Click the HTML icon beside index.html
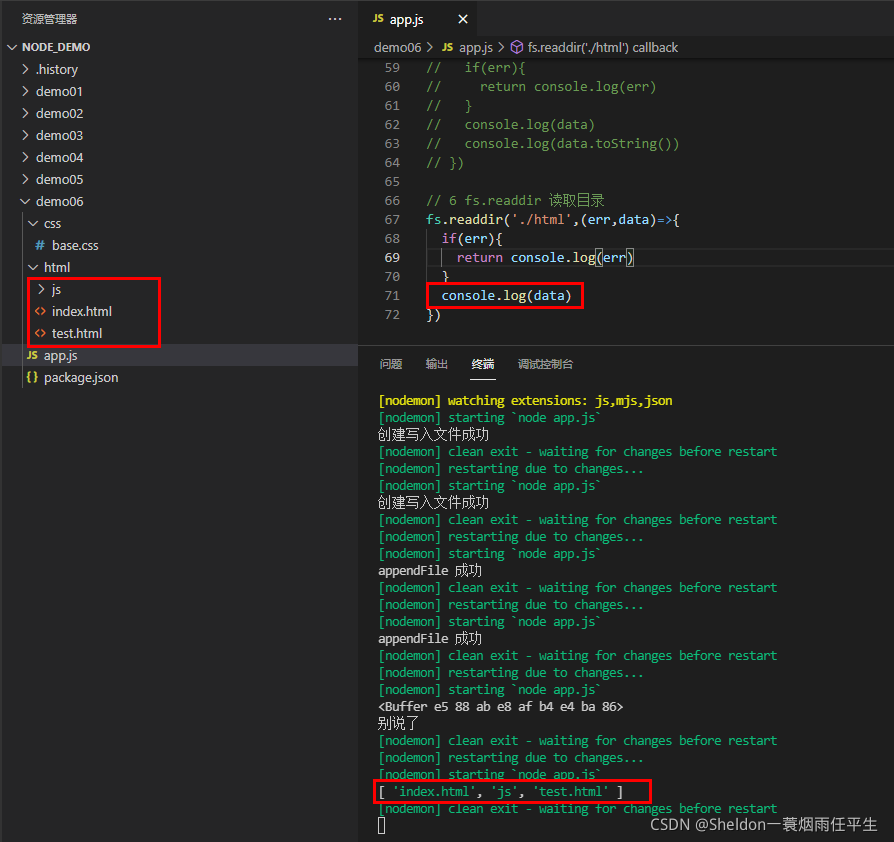The width and height of the screenshot is (894, 842). [x=40, y=311]
